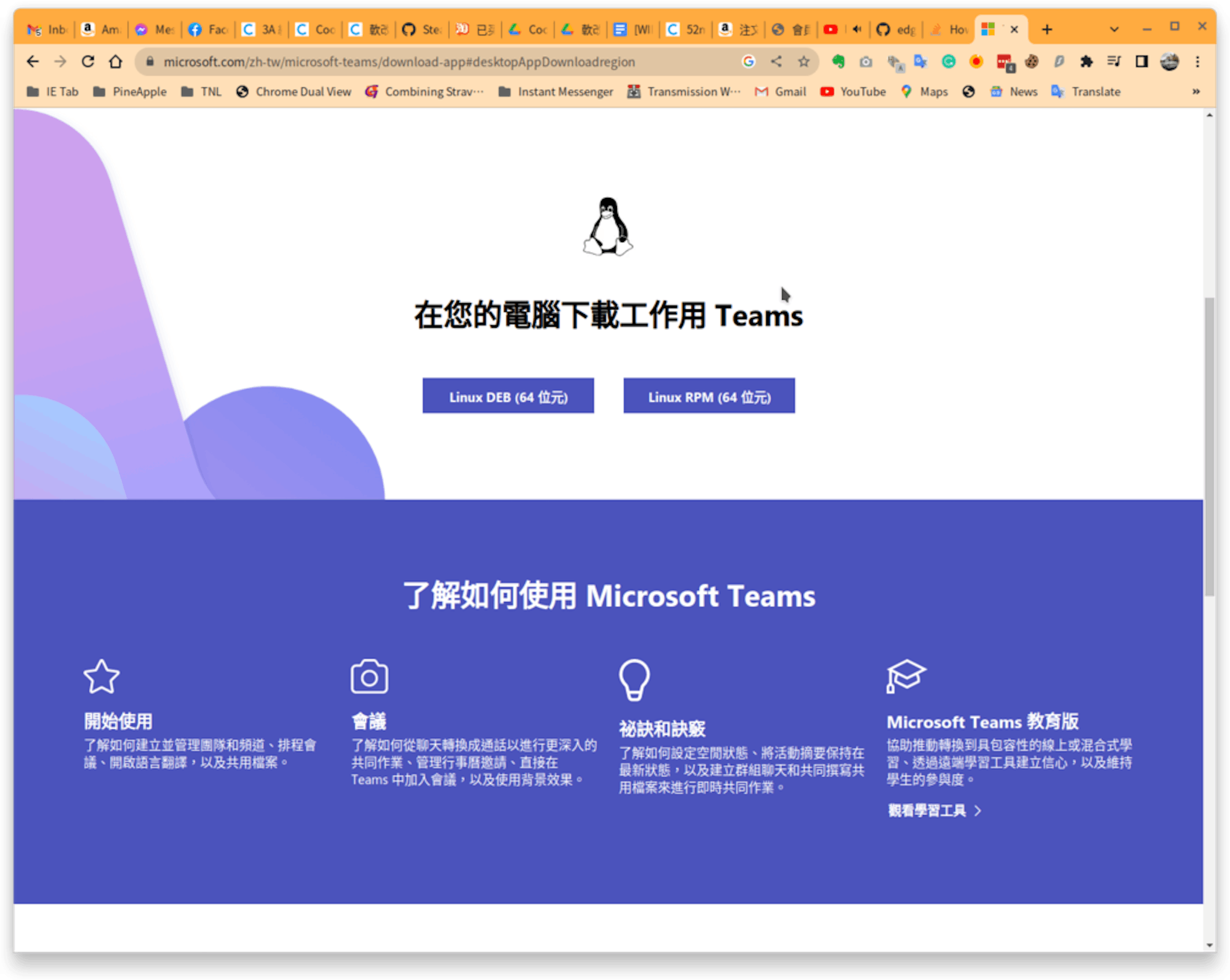
Task: Download the Linux RPM (64 位元) package
Action: [709, 396]
